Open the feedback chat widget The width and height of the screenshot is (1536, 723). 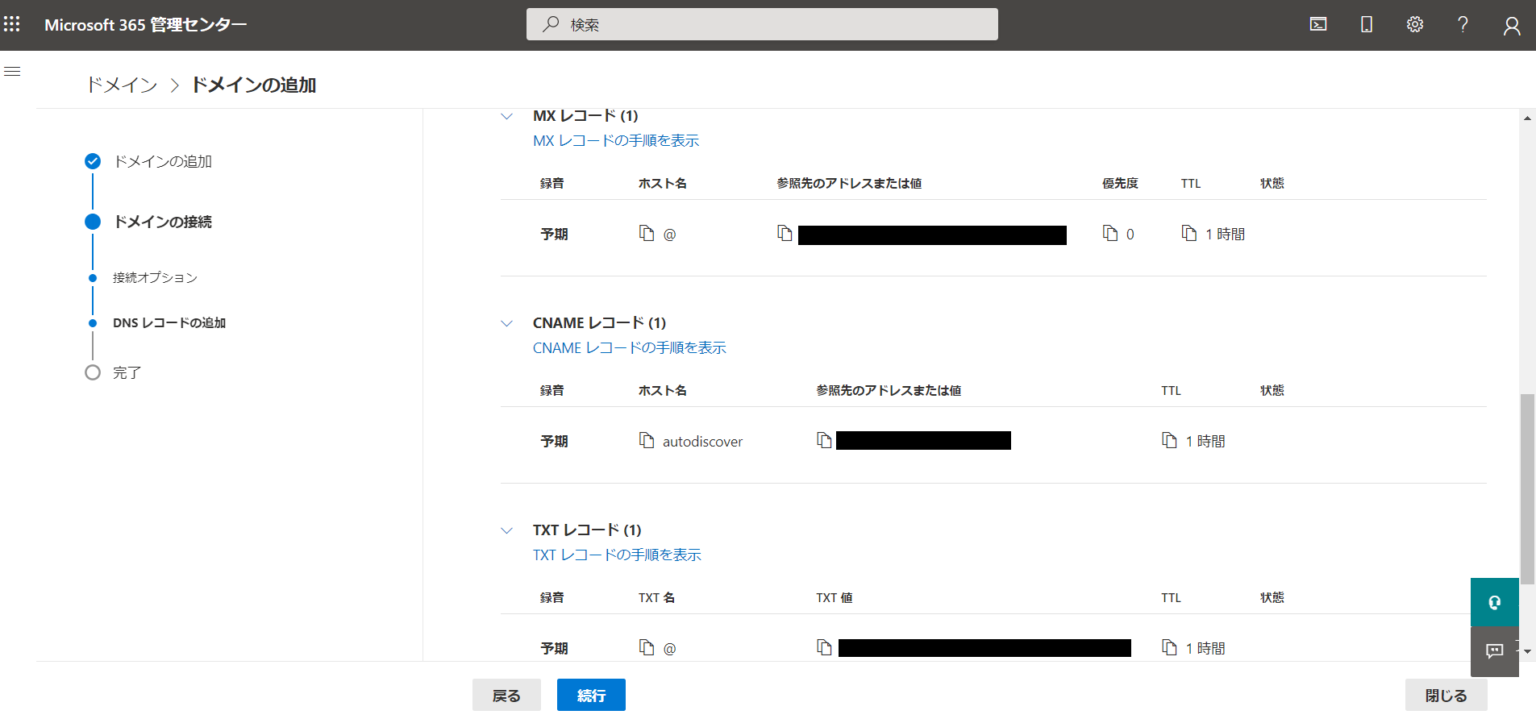[x=1494, y=651]
